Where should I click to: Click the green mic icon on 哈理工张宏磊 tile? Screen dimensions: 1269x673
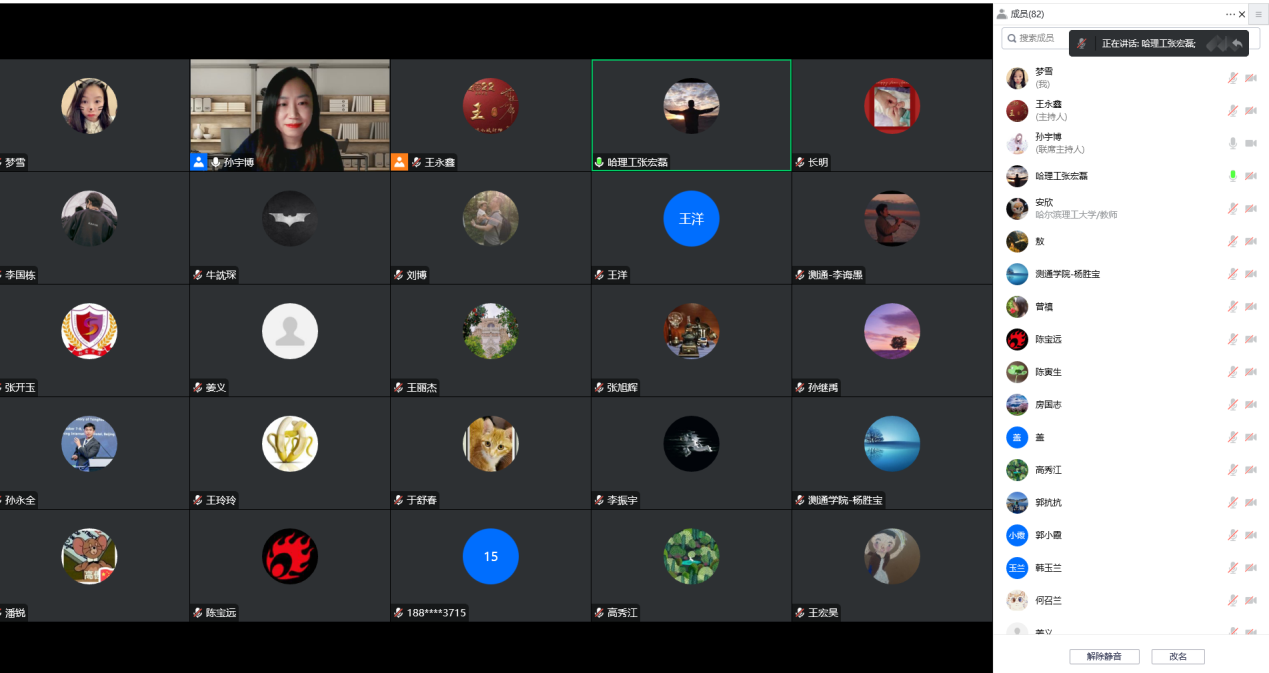(600, 162)
